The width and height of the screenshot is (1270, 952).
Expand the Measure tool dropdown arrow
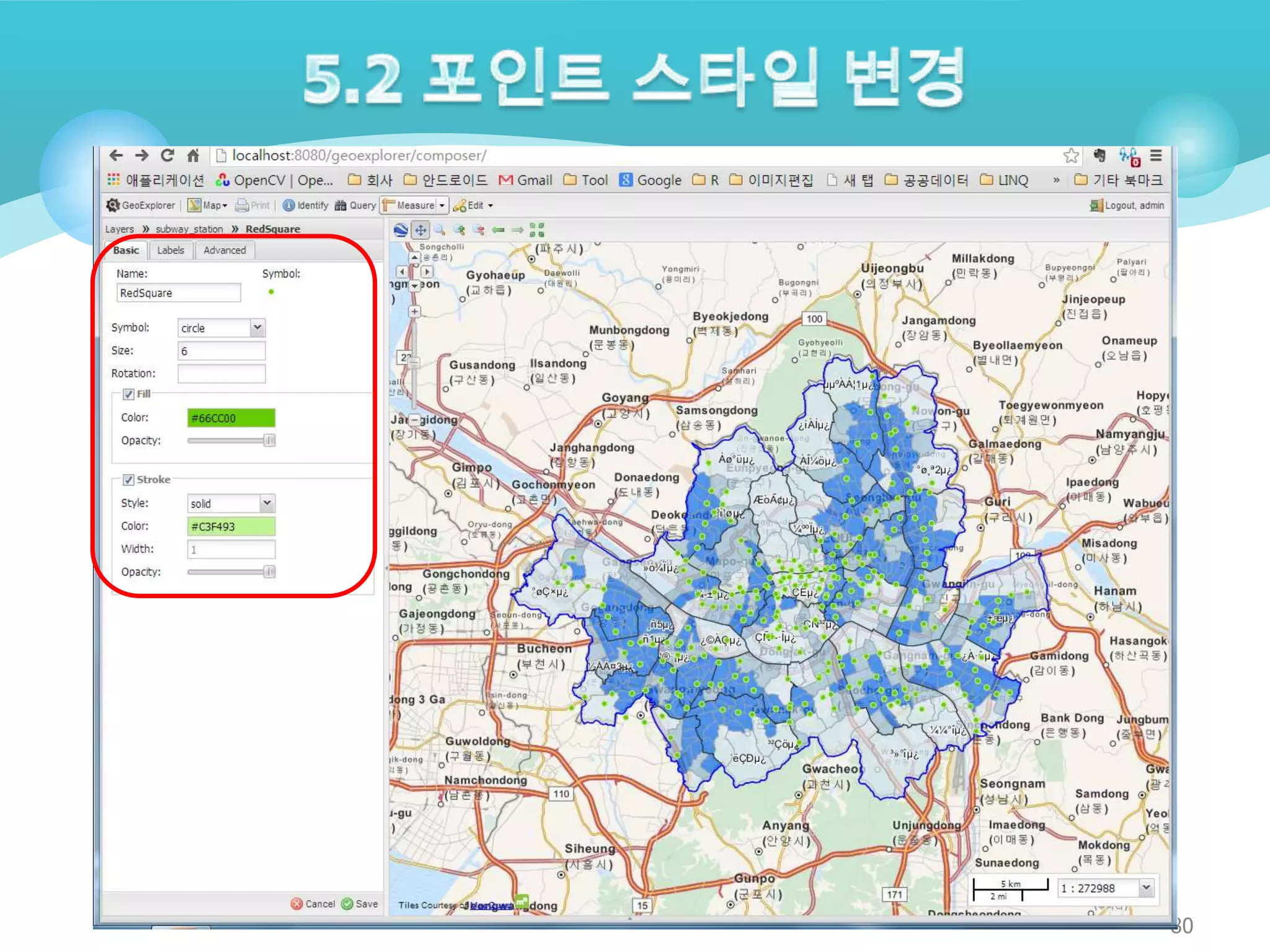[x=442, y=205]
